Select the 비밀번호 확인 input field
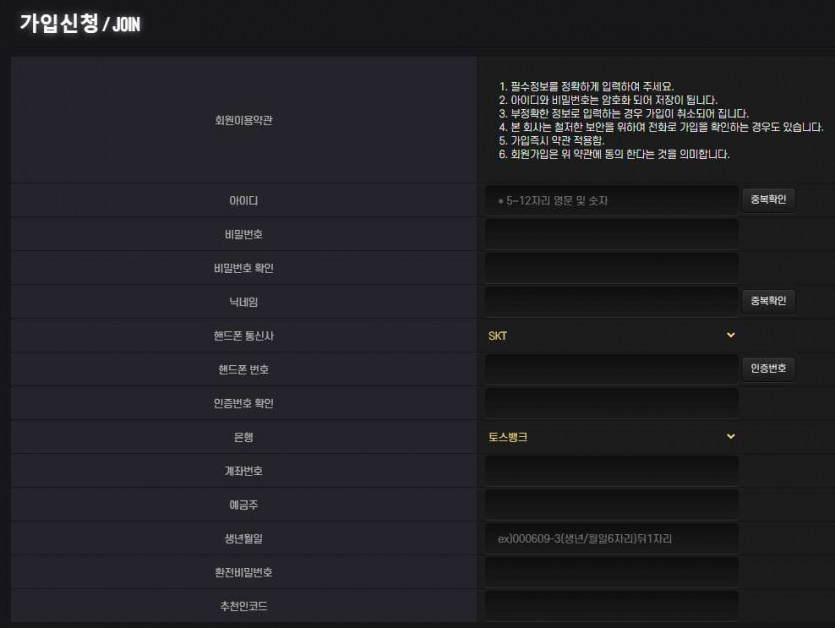Screen dimensions: 835x628 point(611,268)
